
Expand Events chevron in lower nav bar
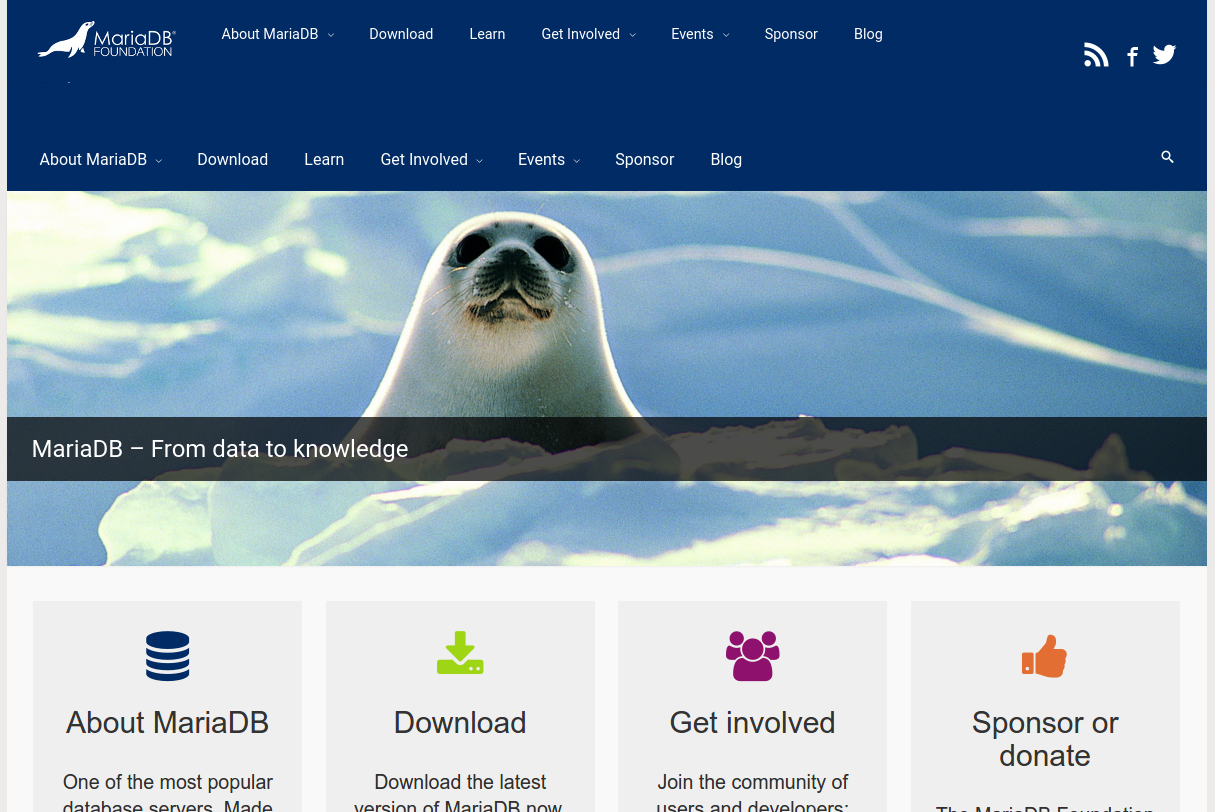(x=577, y=161)
